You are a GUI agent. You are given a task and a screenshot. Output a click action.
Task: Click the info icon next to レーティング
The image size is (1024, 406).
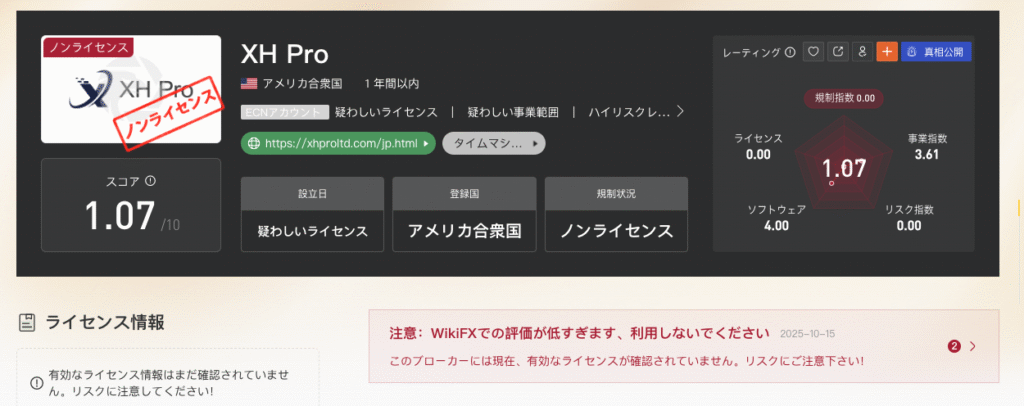[x=790, y=52]
